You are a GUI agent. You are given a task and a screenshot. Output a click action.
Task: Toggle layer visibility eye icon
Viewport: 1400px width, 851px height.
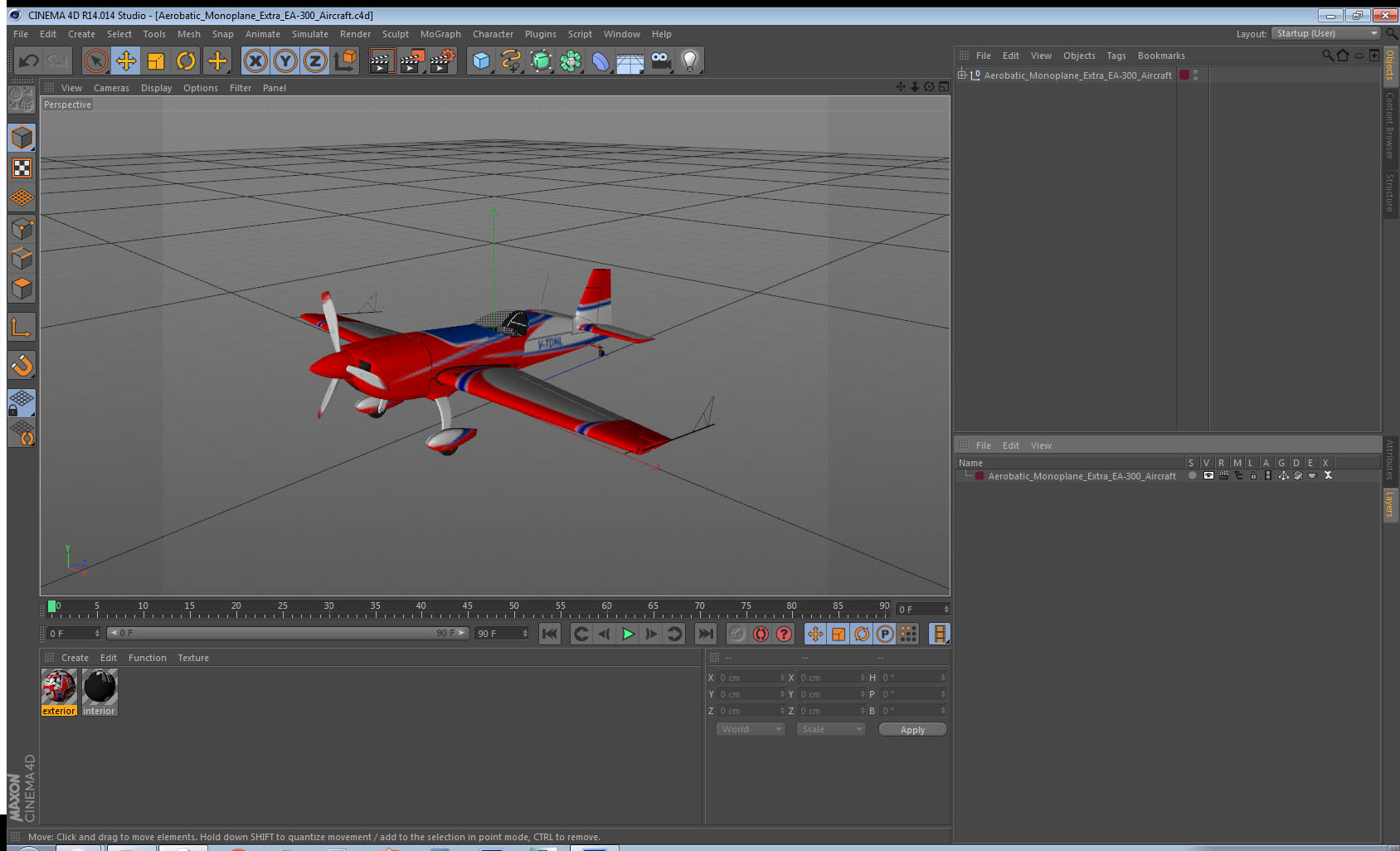[x=1208, y=475]
